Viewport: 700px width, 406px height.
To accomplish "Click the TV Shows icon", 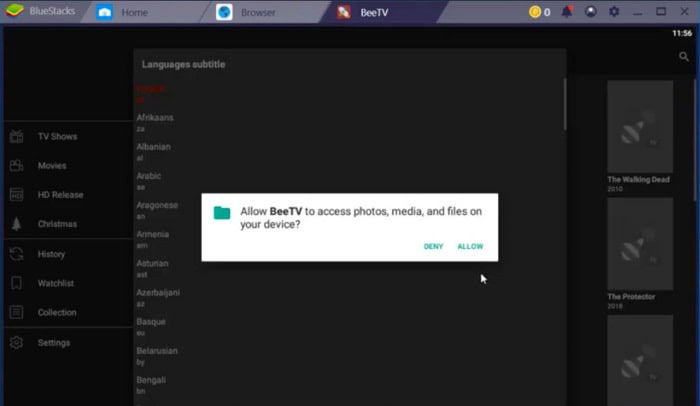I will (17, 136).
